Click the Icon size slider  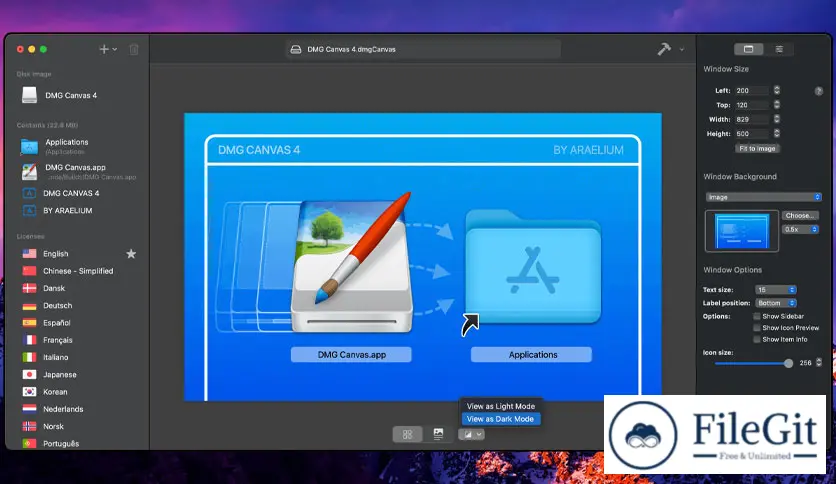click(x=754, y=364)
